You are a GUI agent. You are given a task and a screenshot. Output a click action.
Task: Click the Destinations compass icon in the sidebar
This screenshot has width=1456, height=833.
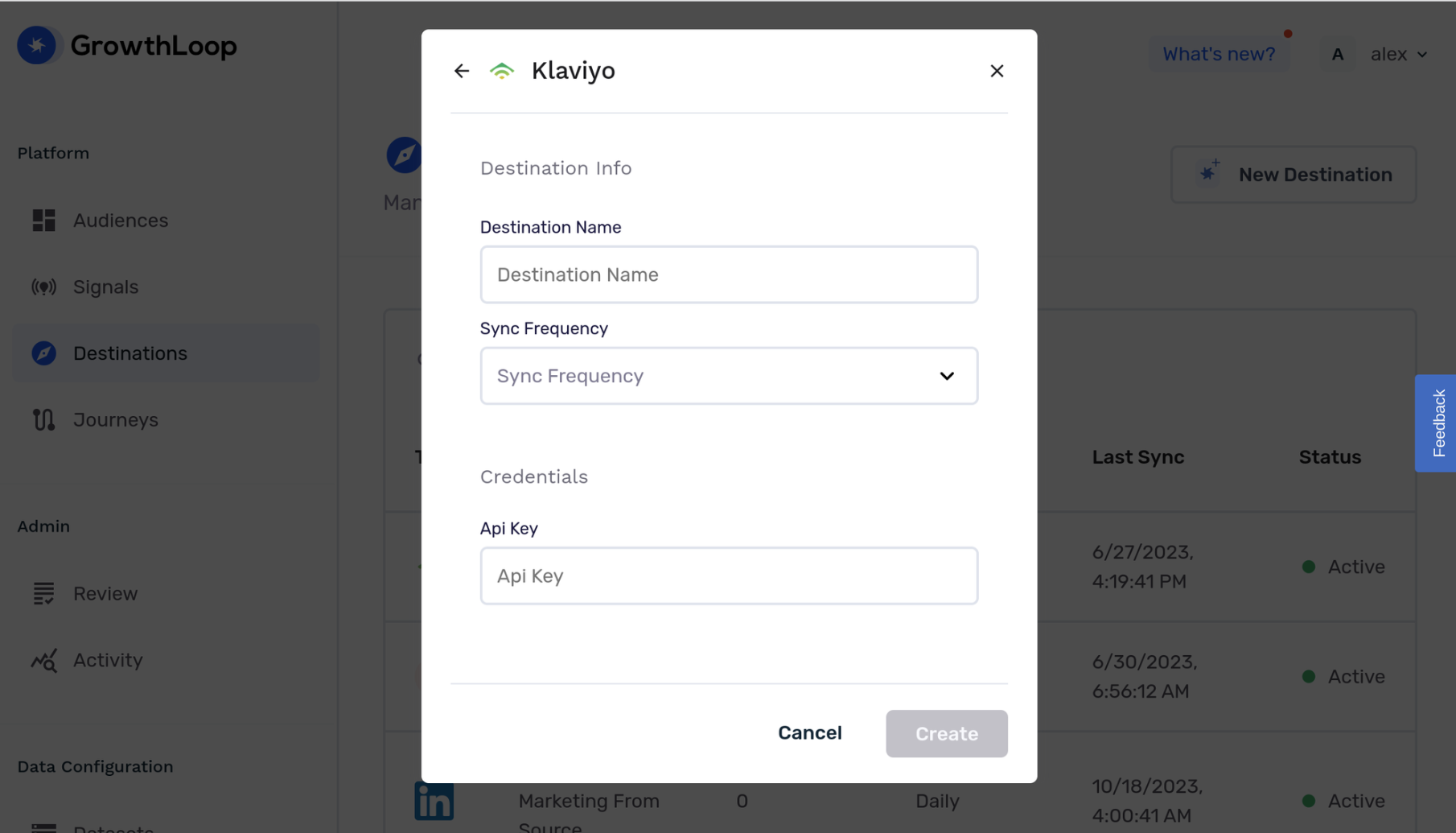pos(43,353)
